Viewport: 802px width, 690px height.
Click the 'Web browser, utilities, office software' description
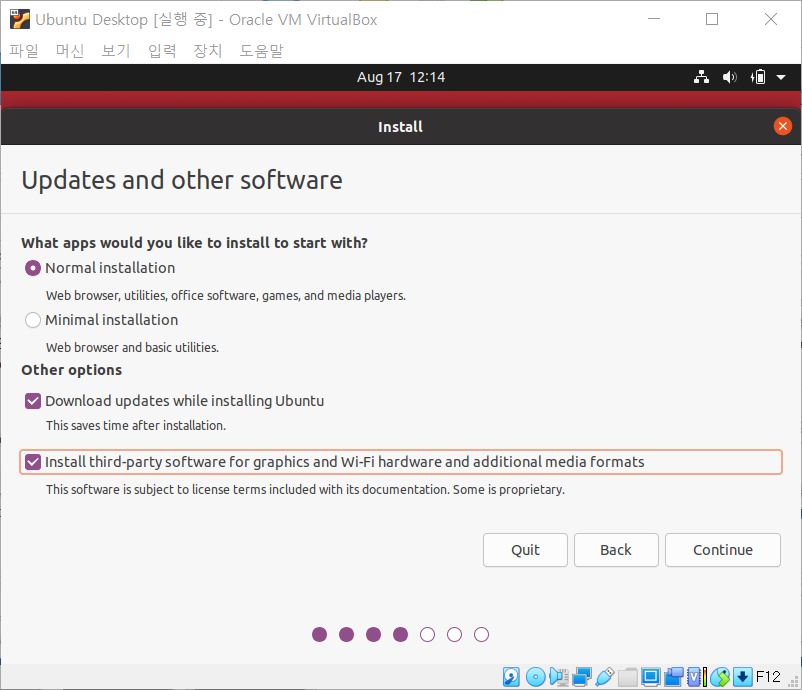[x=226, y=296]
